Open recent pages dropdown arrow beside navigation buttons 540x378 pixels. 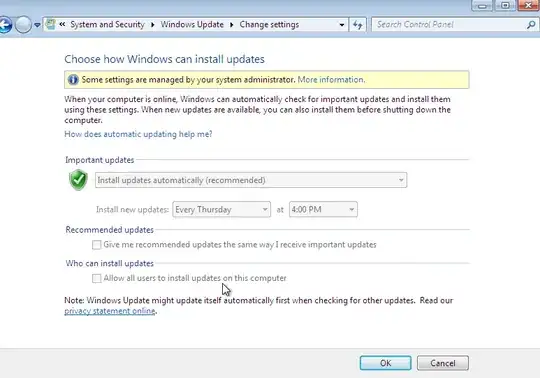click(x=37, y=25)
